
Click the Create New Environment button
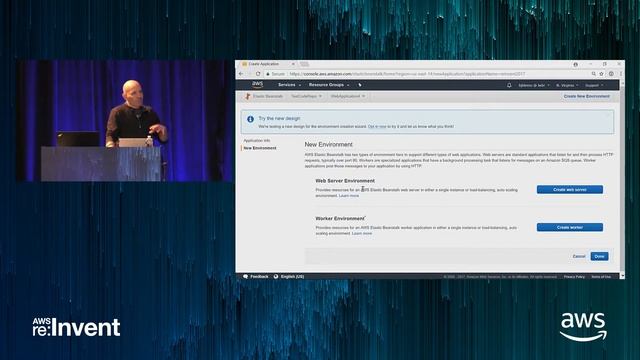click(x=587, y=96)
